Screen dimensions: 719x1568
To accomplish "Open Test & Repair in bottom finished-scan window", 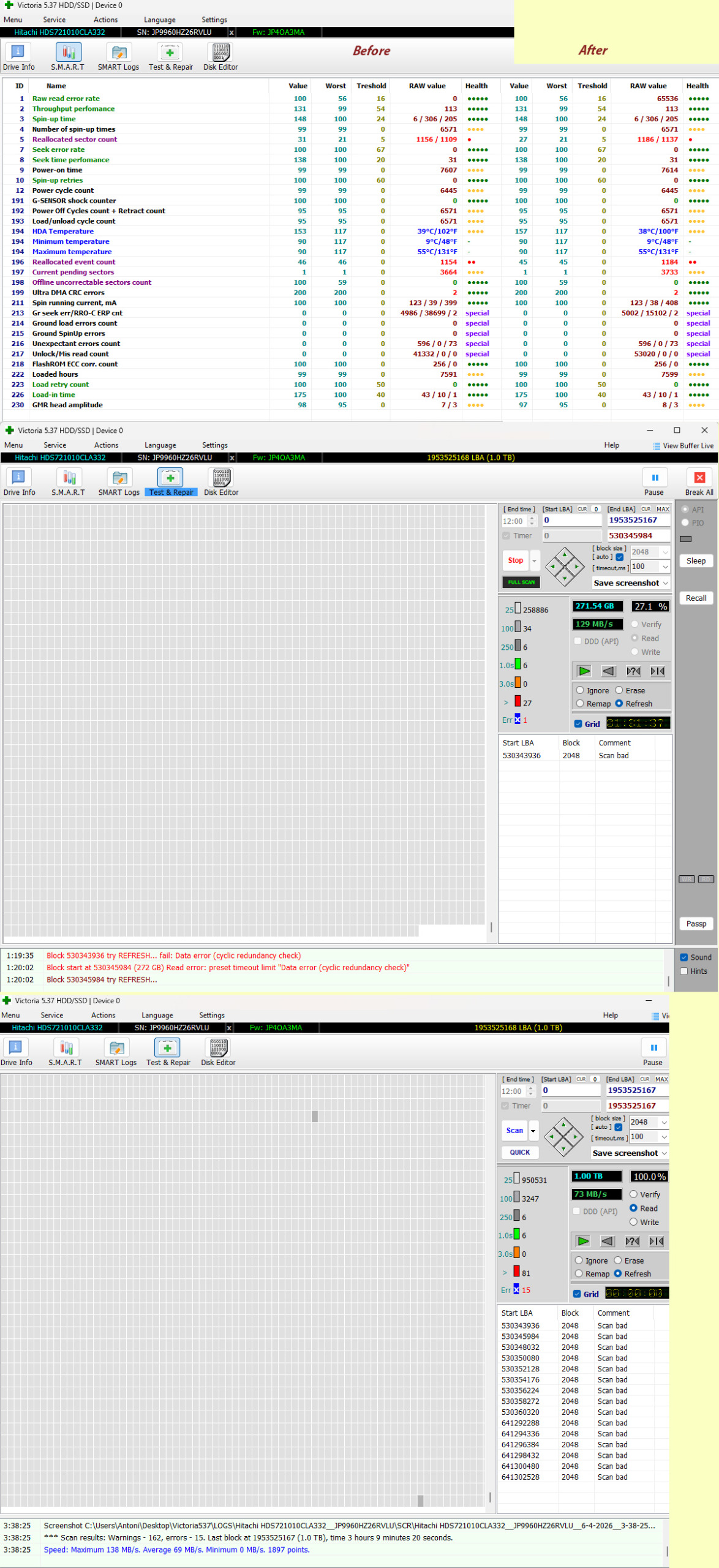I will point(168,1052).
